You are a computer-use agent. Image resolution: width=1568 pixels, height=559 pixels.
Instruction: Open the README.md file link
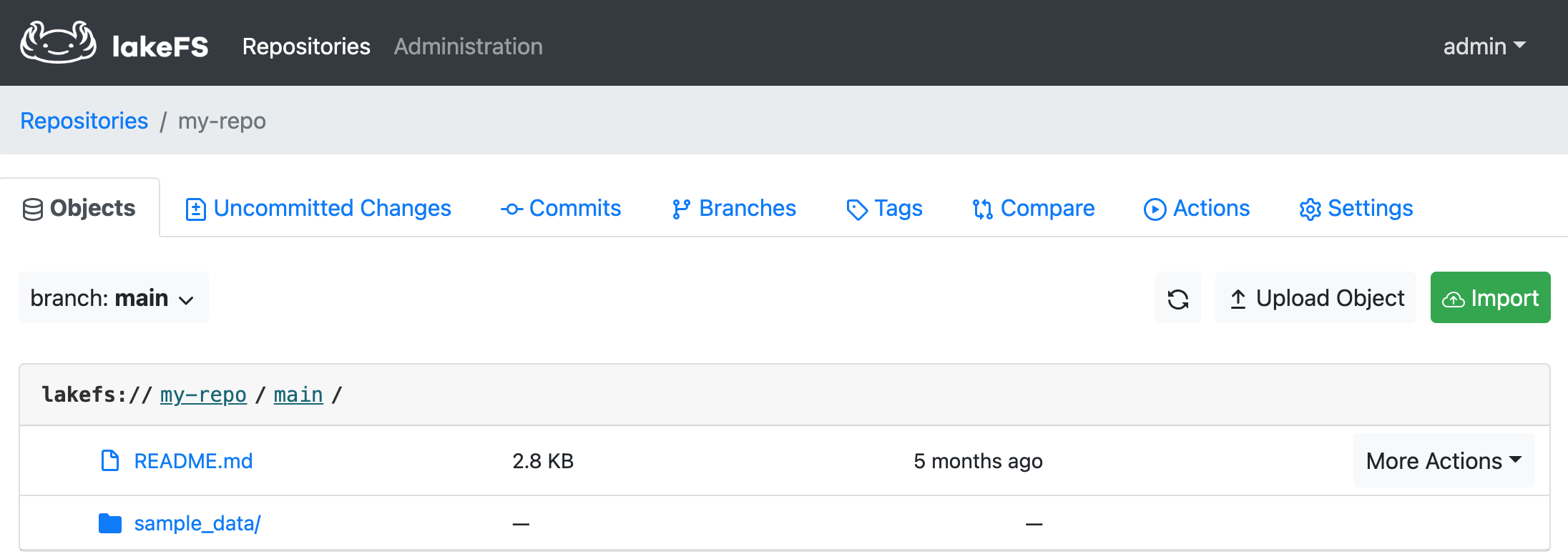(x=193, y=461)
